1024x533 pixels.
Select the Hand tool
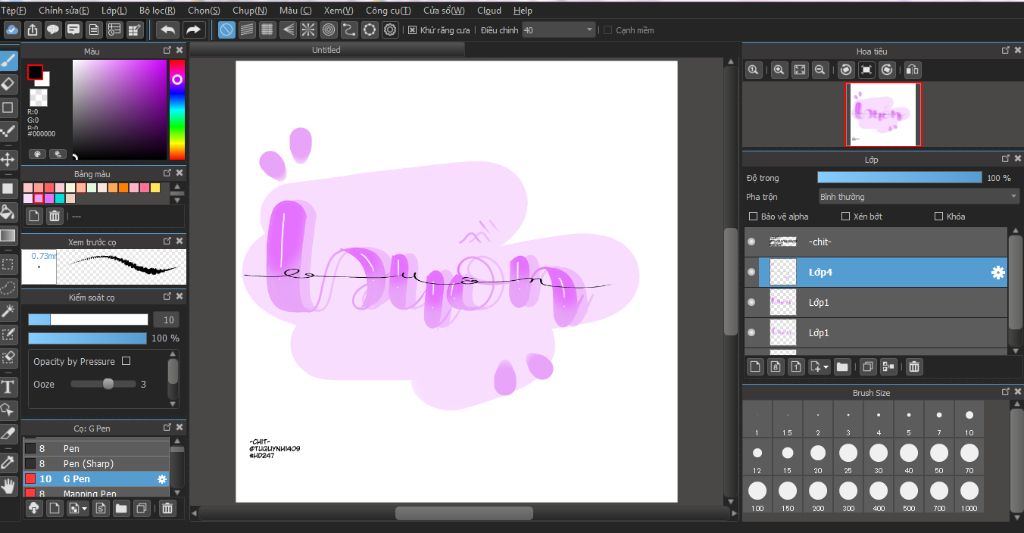point(8,486)
